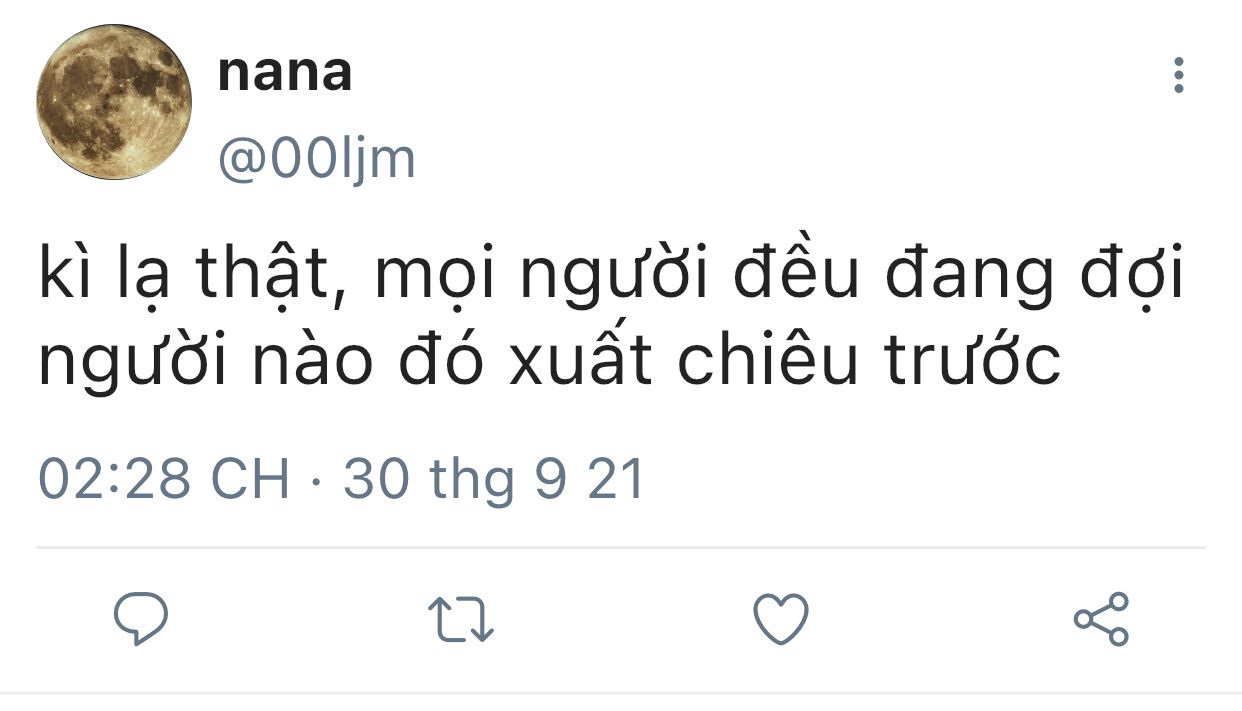1242x711 pixels.
Task: Retweet this post with the arrows icon
Action: pos(460,620)
